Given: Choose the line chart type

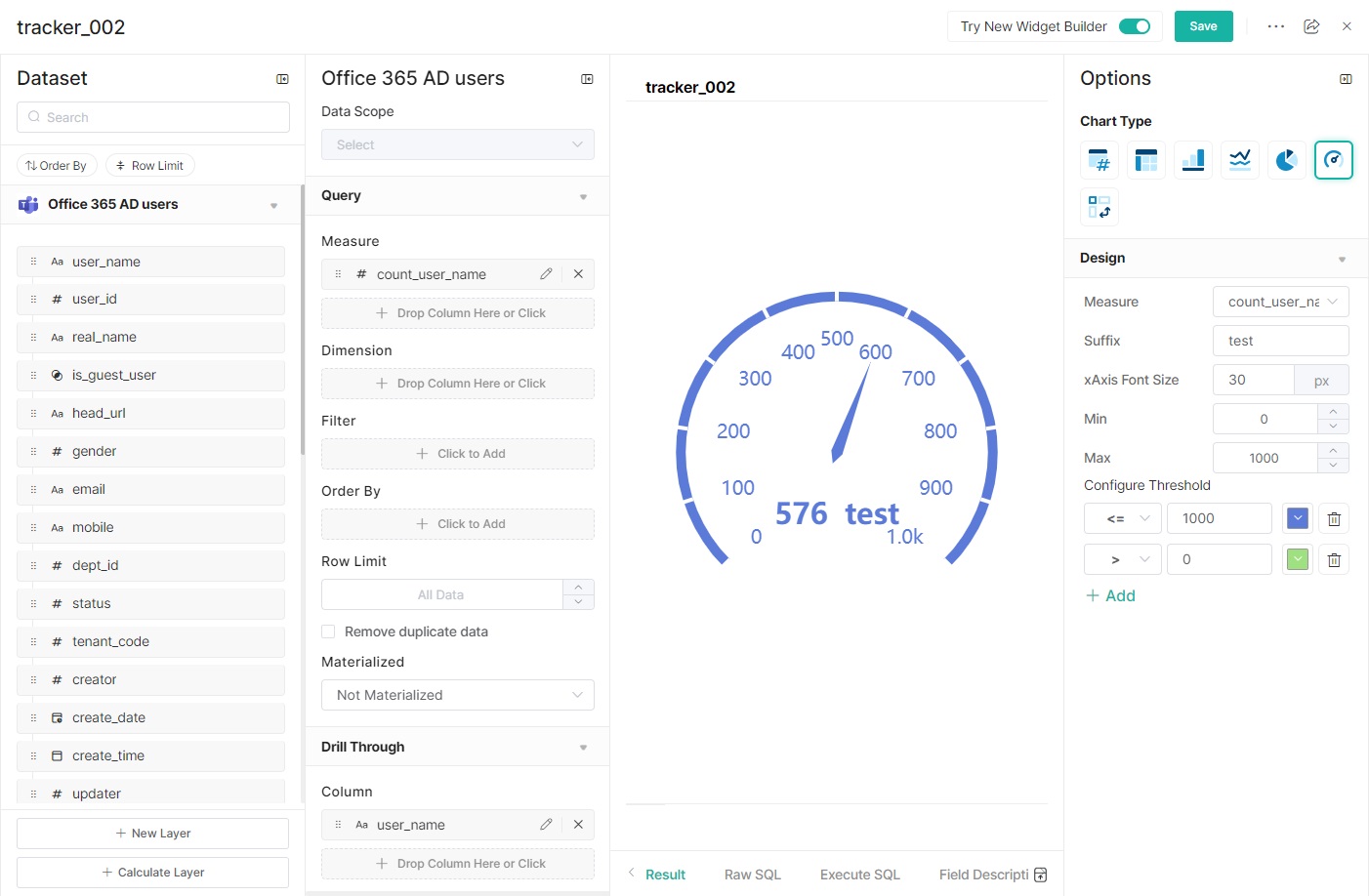Looking at the screenshot, I should (x=1239, y=159).
